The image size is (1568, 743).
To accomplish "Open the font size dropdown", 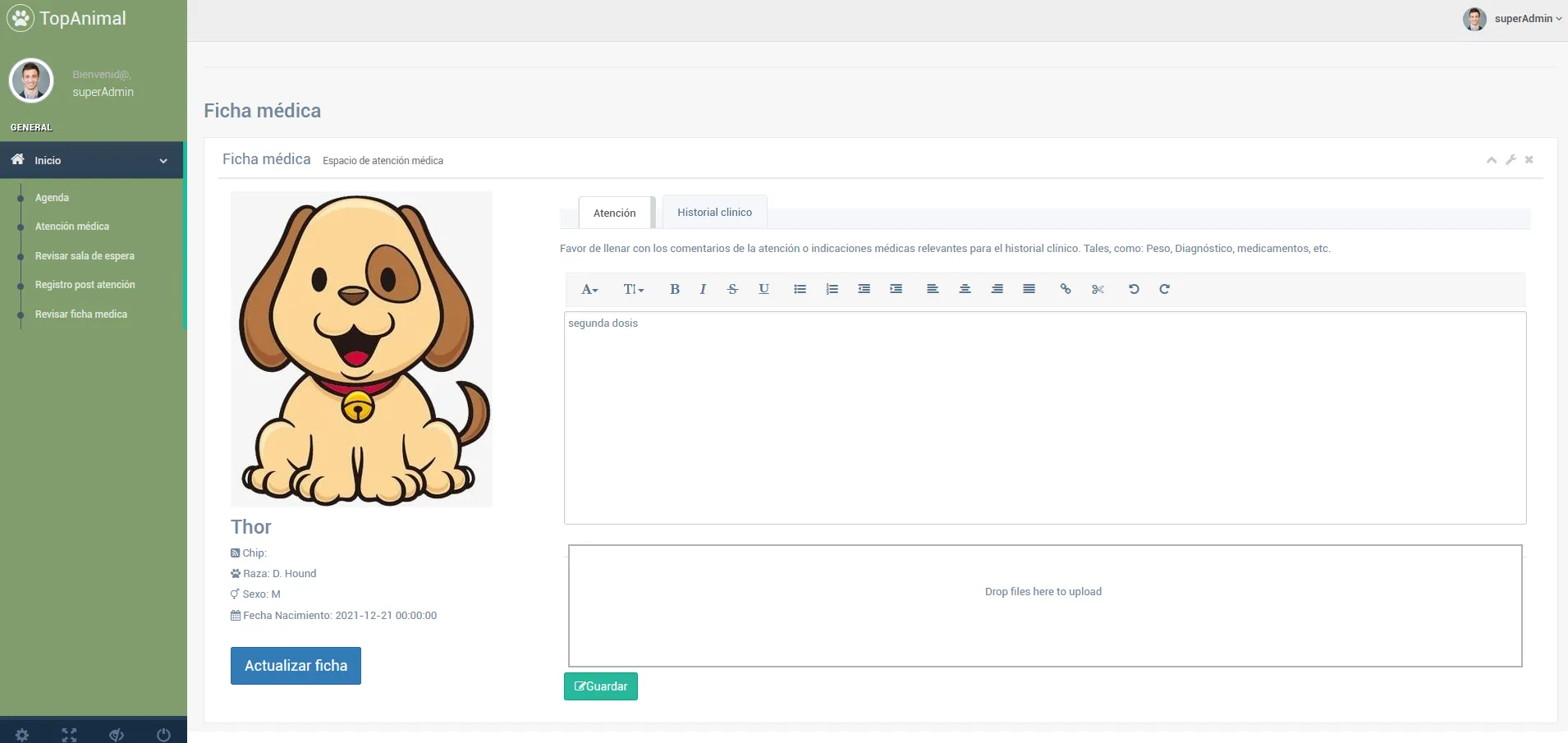I will click(x=633, y=289).
